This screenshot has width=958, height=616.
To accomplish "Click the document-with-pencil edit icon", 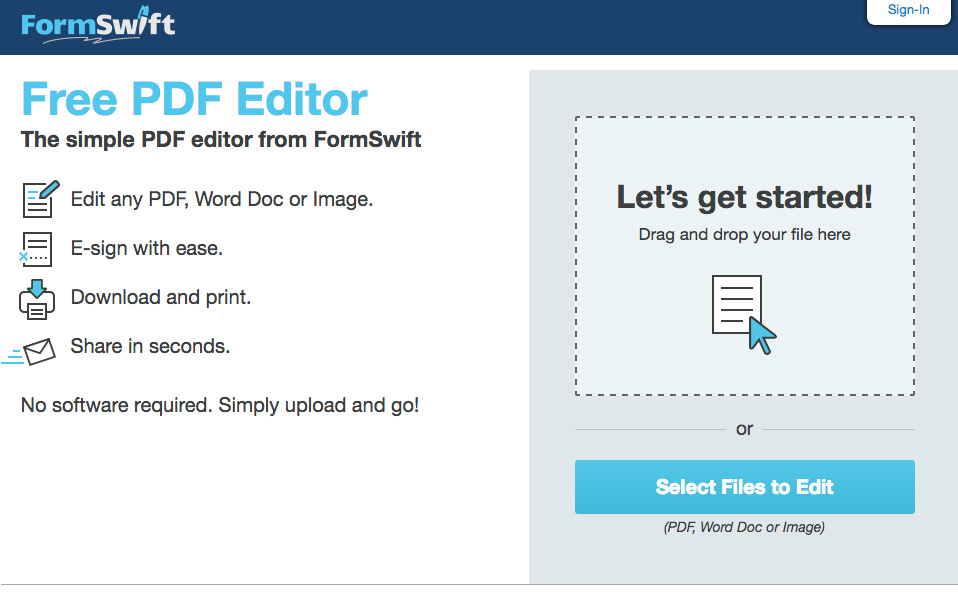I will (40, 199).
